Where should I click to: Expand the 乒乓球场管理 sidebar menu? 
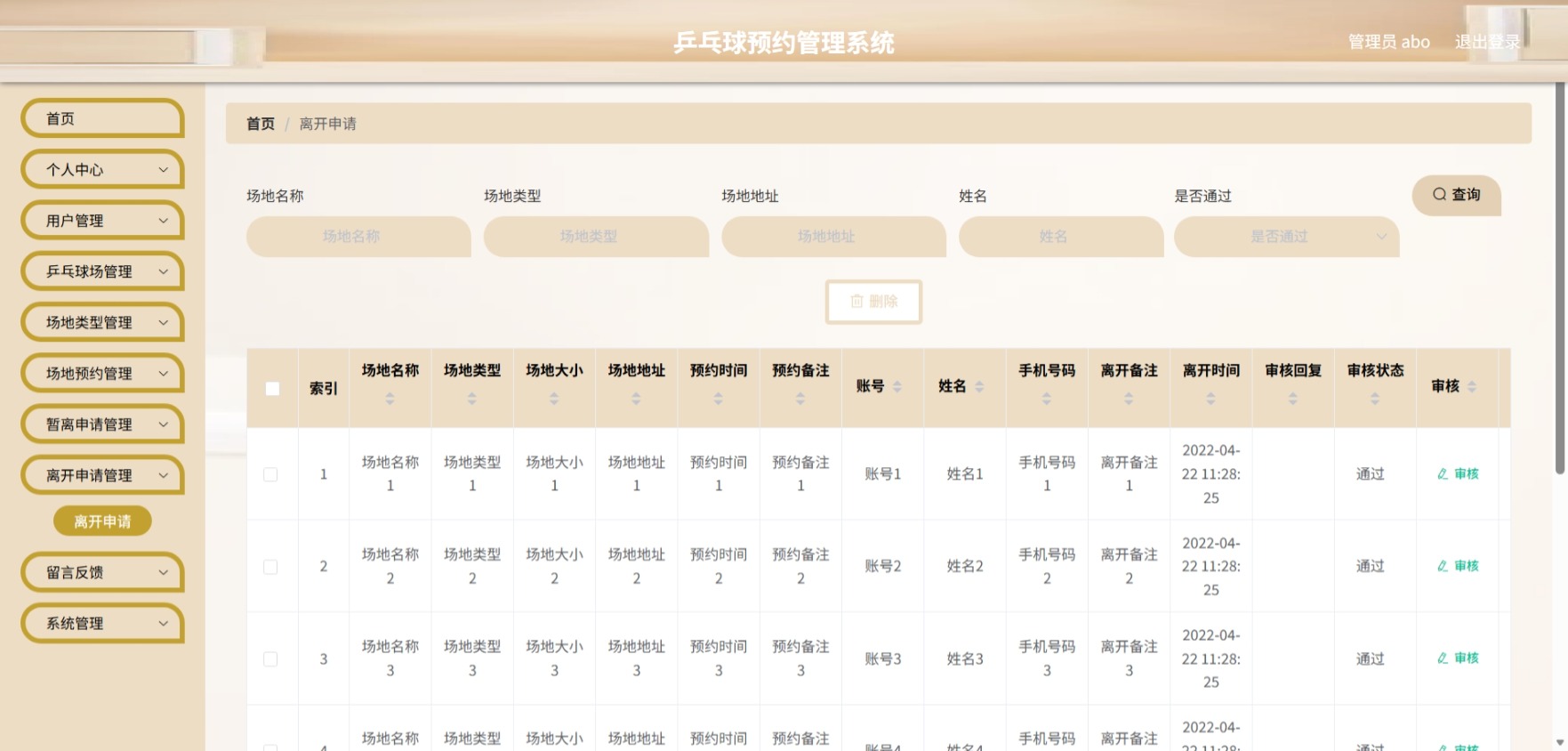(x=102, y=271)
